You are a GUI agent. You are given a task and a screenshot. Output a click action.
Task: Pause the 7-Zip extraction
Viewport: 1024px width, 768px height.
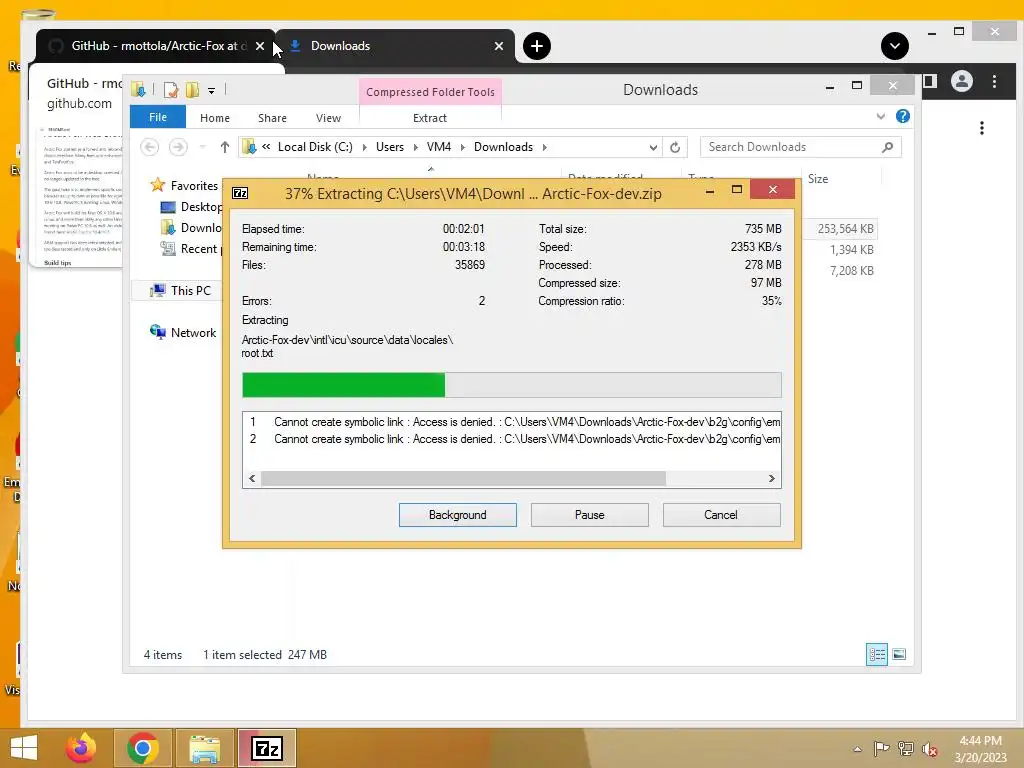coord(589,515)
